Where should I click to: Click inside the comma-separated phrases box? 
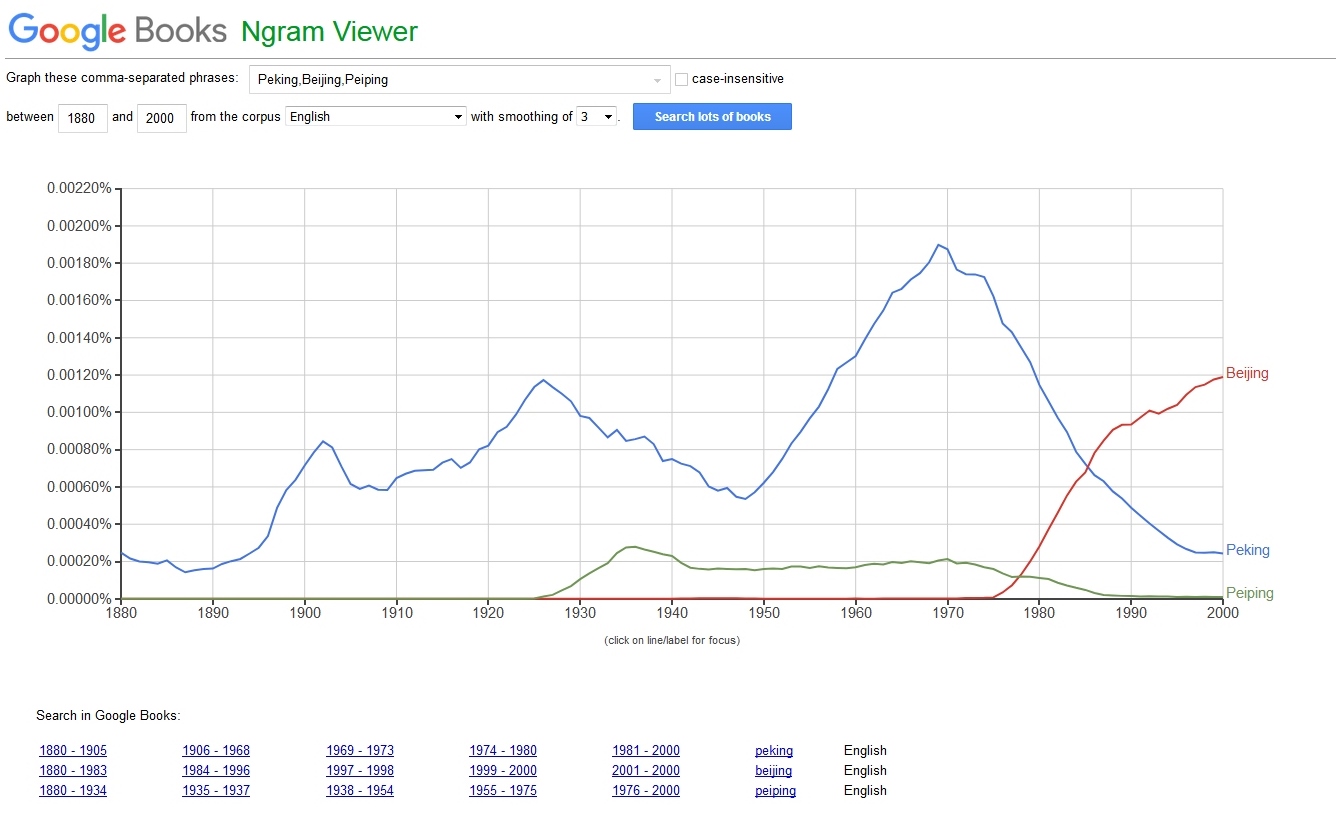click(450, 80)
